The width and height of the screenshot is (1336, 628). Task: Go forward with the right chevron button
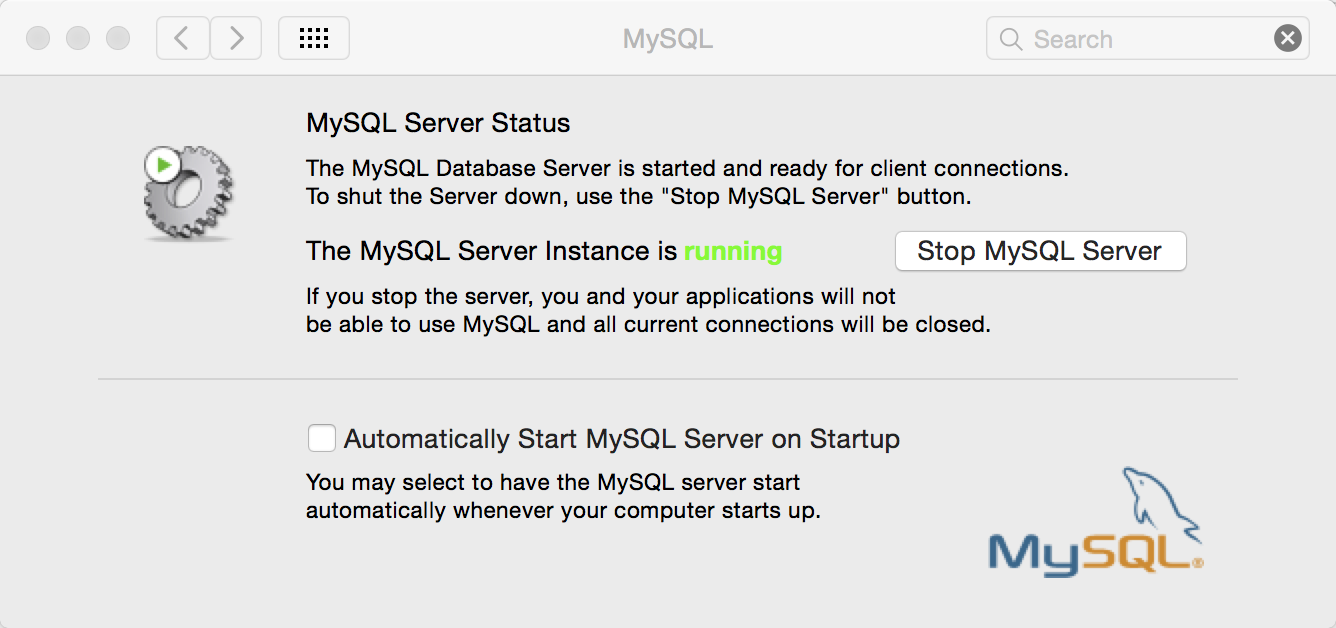[236, 38]
